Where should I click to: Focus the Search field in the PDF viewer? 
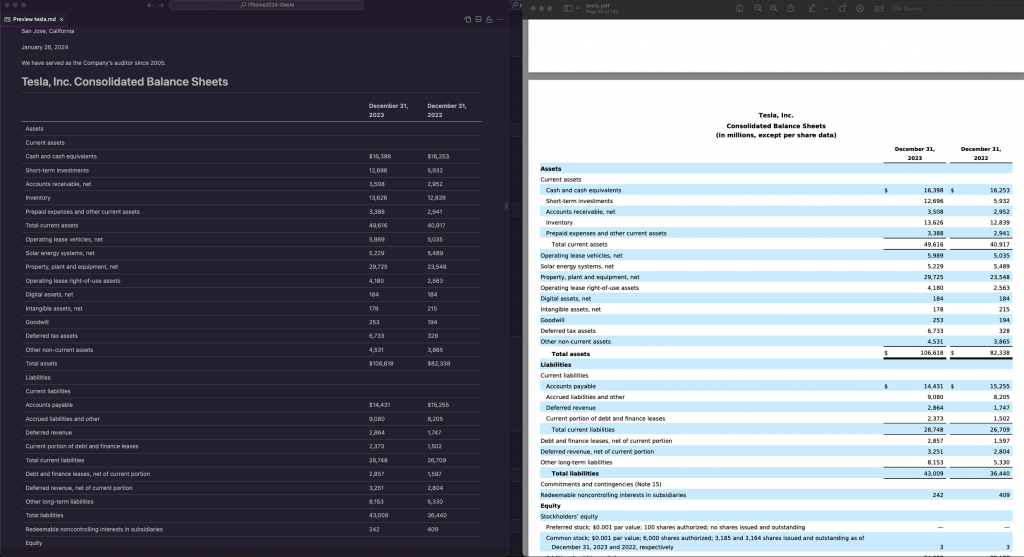[957, 8]
